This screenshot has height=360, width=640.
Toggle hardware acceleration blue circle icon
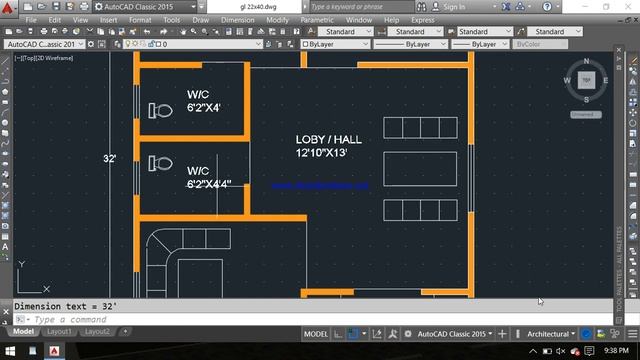[x=586, y=334]
